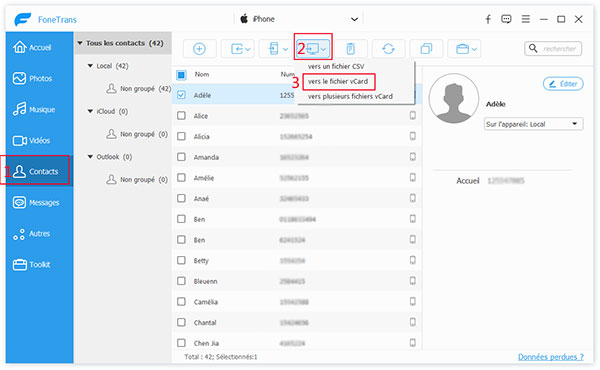Open the Sur l'appareil: Local dropdown
The width and height of the screenshot is (600, 370).
pyautogui.click(x=533, y=124)
